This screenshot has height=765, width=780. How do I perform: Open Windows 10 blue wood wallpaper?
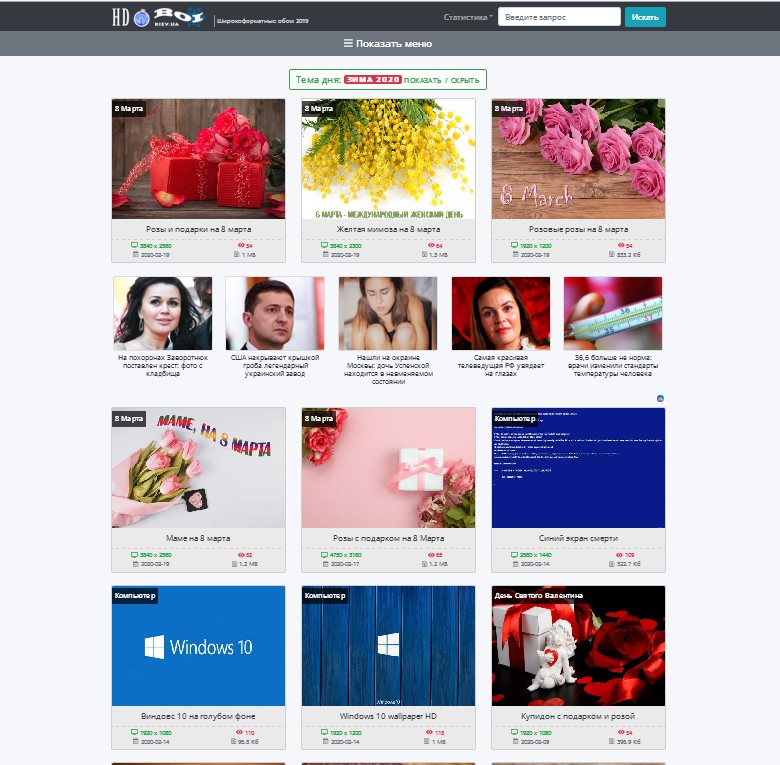click(389, 646)
